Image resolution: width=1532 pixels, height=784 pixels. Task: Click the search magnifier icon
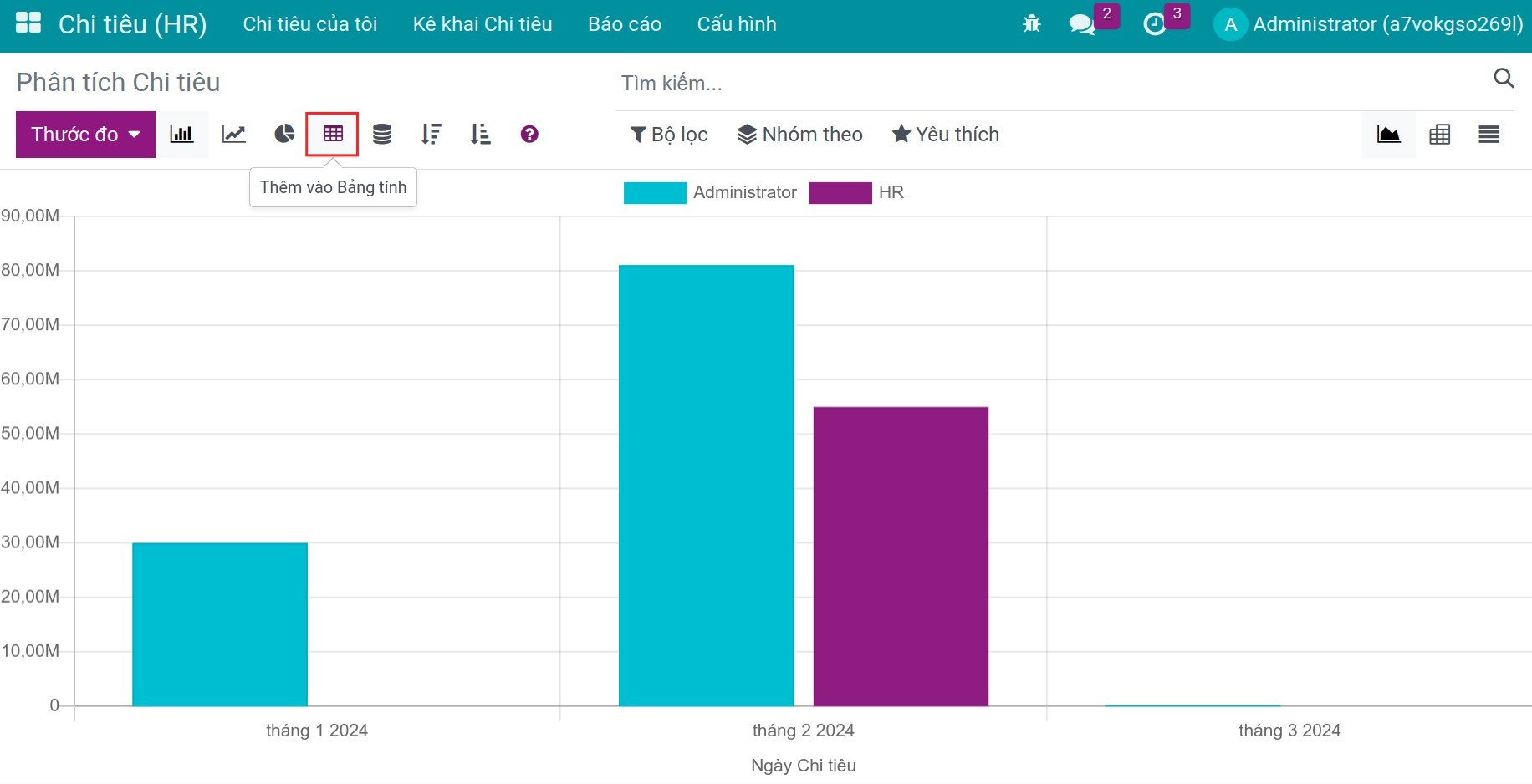pos(1504,79)
